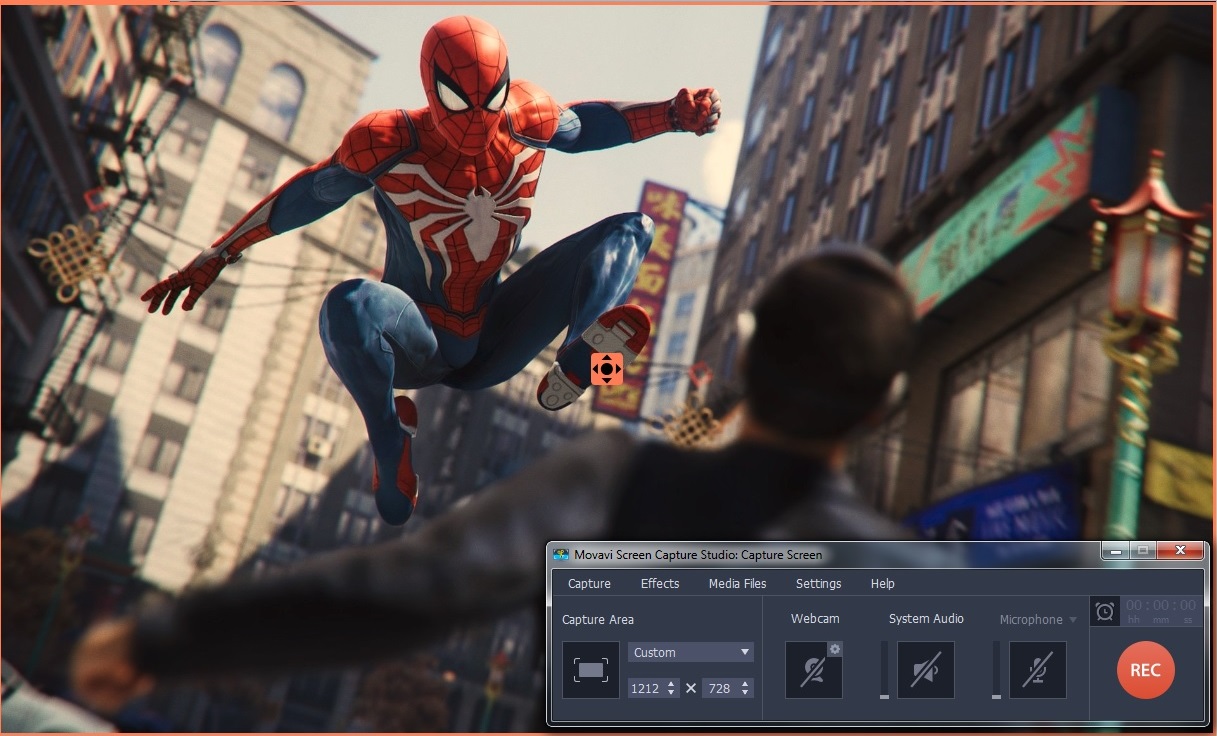Maximize the Movavi Screen Capture window

tap(1143, 551)
